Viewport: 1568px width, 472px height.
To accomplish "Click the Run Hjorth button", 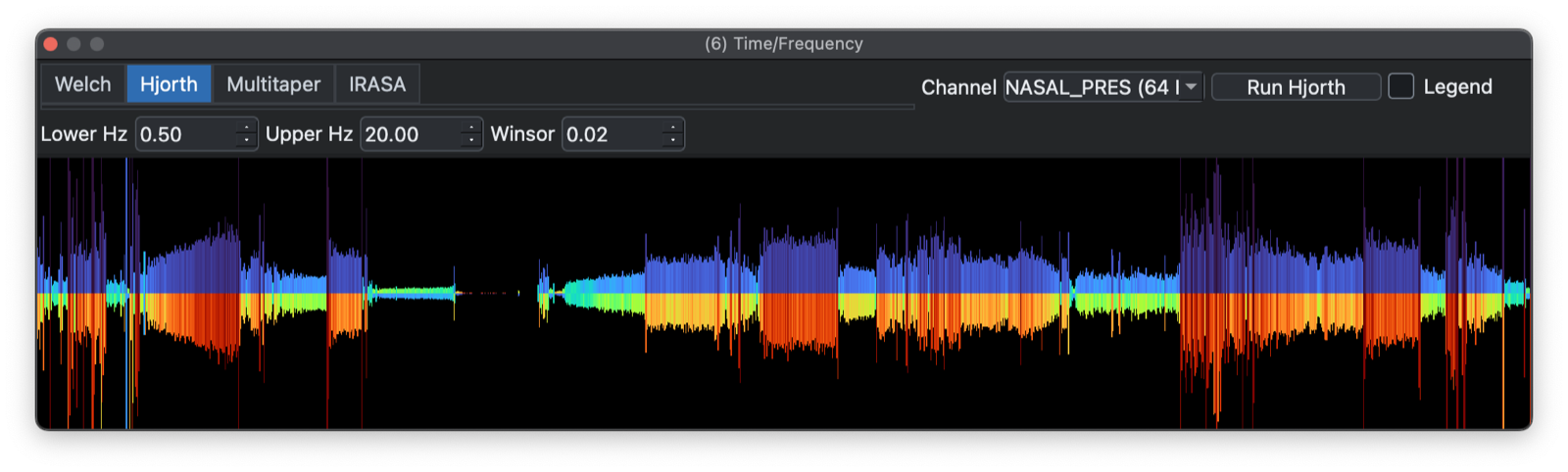I will coord(1296,87).
